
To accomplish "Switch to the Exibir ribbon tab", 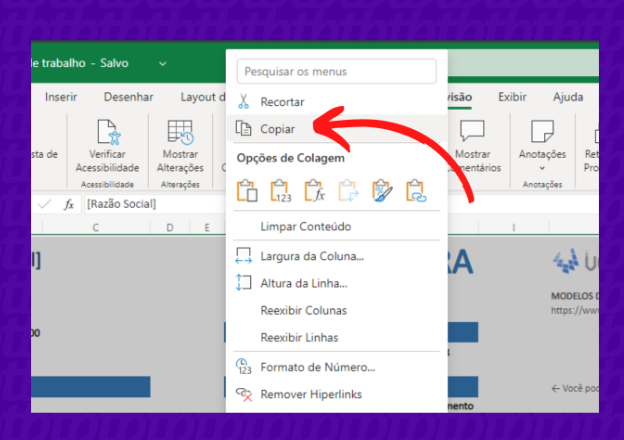I will (512, 97).
